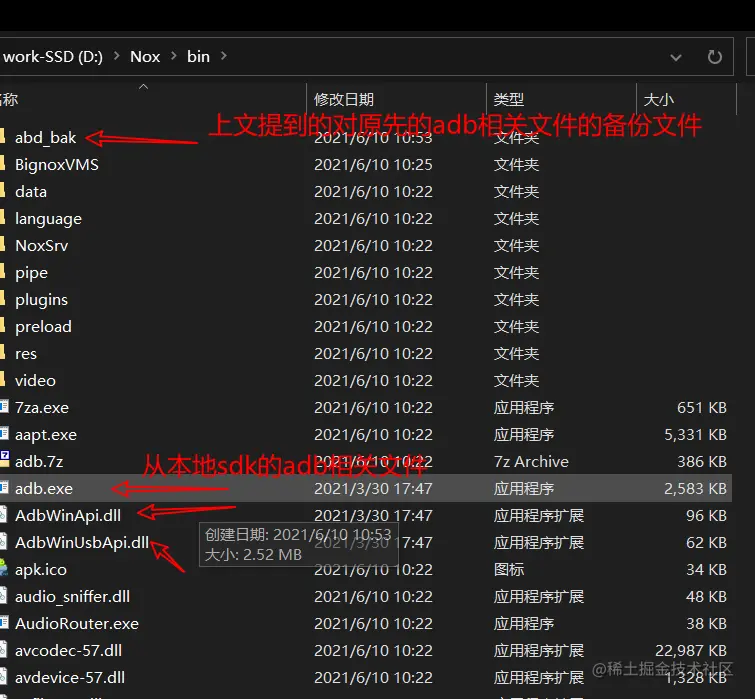The image size is (755, 699).
Task: Click the 651 KB size of 7za.exe
Action: [702, 408]
